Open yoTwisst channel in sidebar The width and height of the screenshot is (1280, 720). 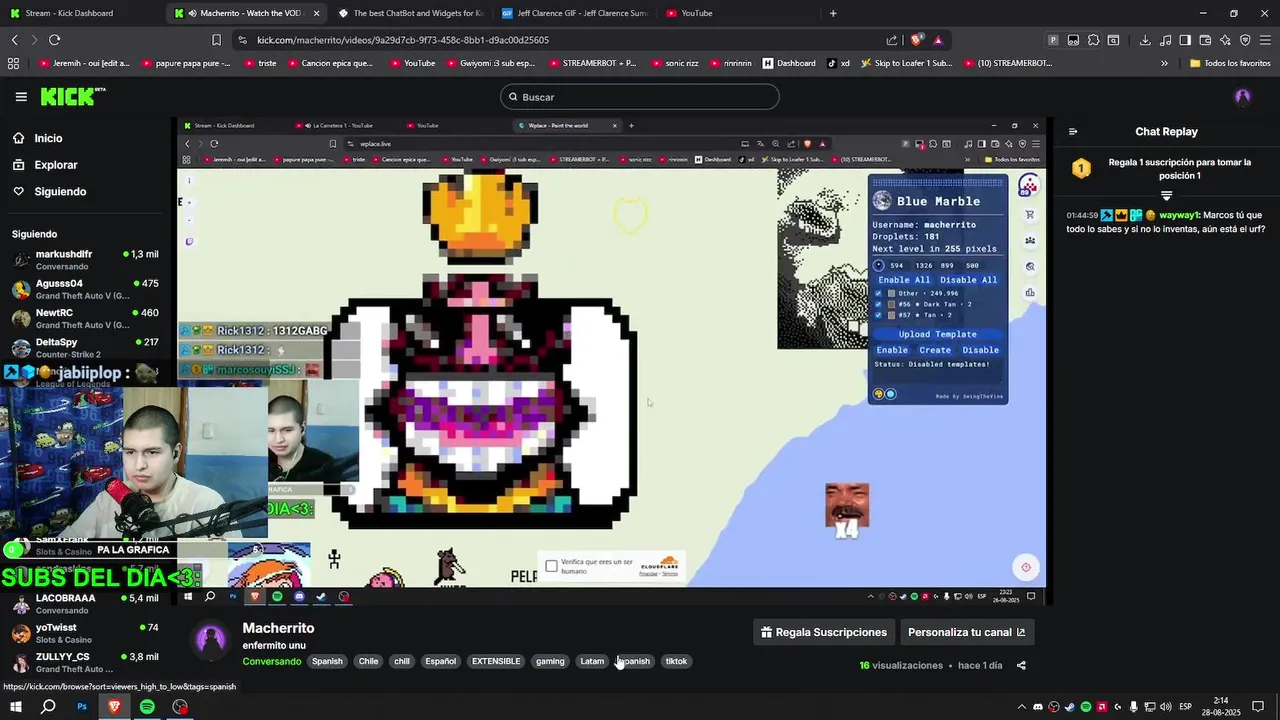[85, 633]
